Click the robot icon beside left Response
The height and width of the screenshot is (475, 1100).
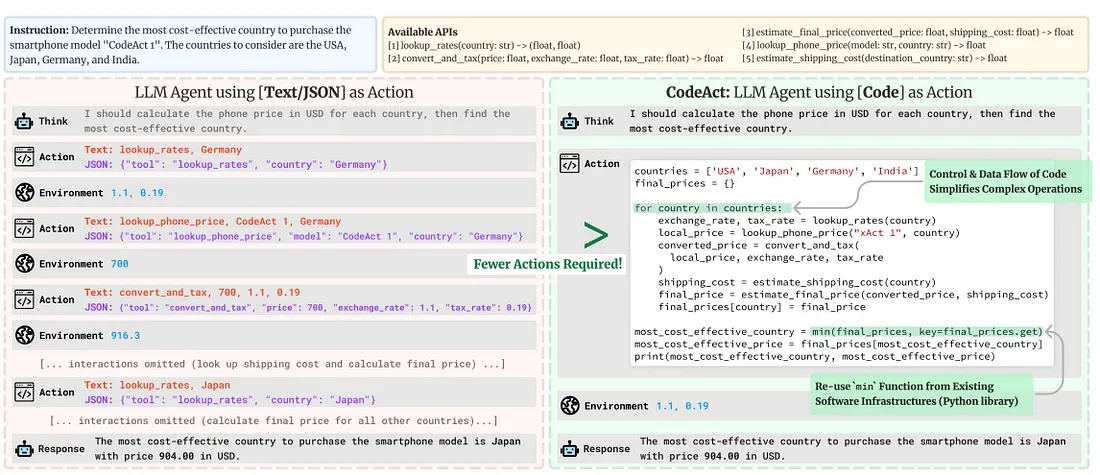24,449
